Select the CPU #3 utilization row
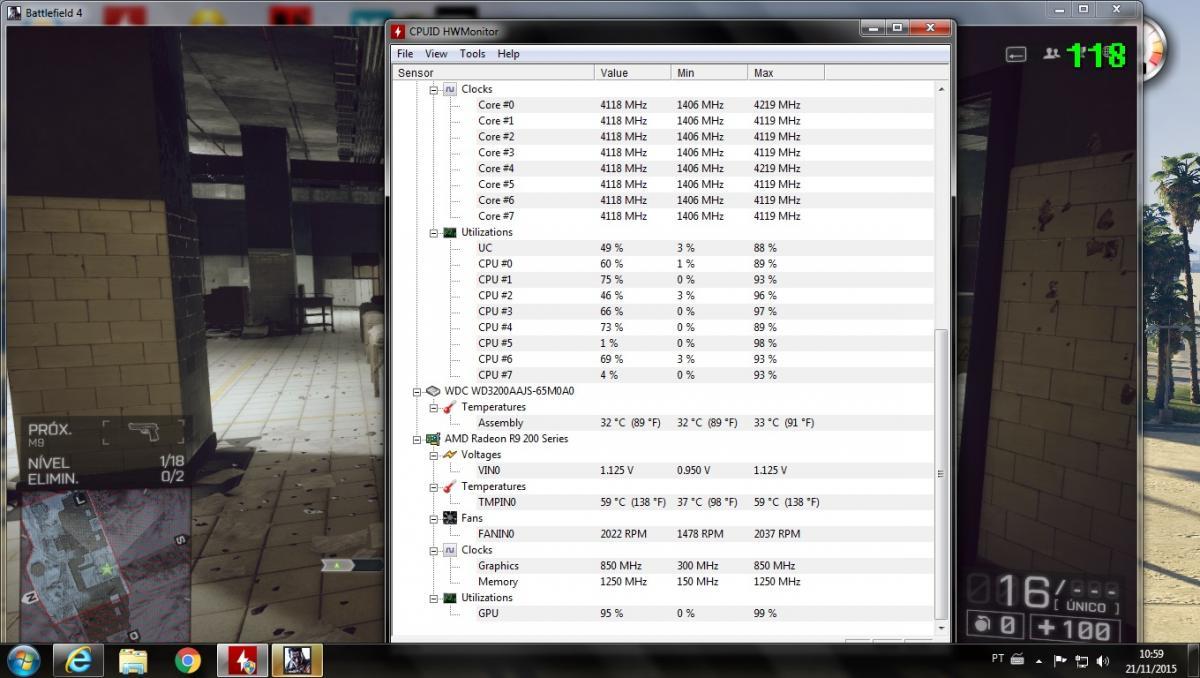The height and width of the screenshot is (678, 1200). click(x=664, y=311)
